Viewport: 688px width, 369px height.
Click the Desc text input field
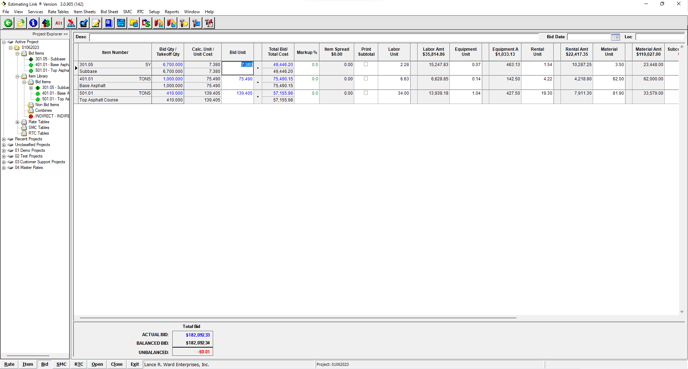[314, 37]
